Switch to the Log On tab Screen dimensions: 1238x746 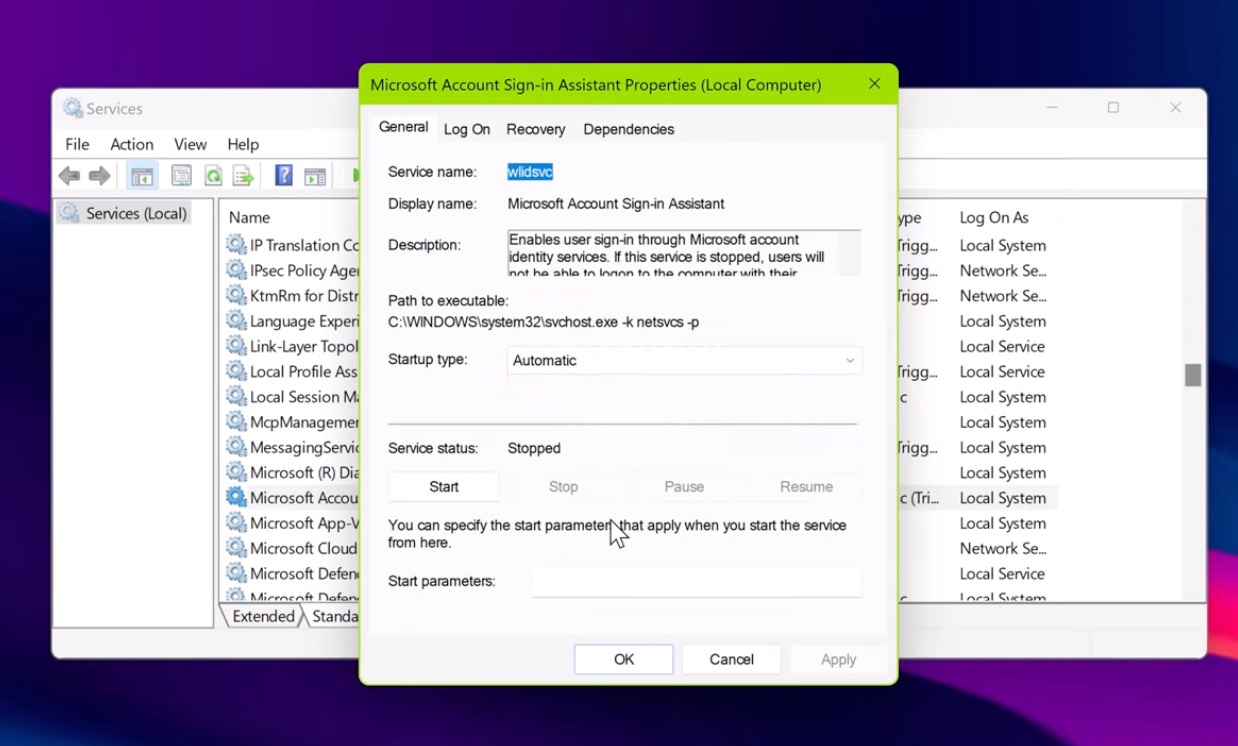coord(466,129)
